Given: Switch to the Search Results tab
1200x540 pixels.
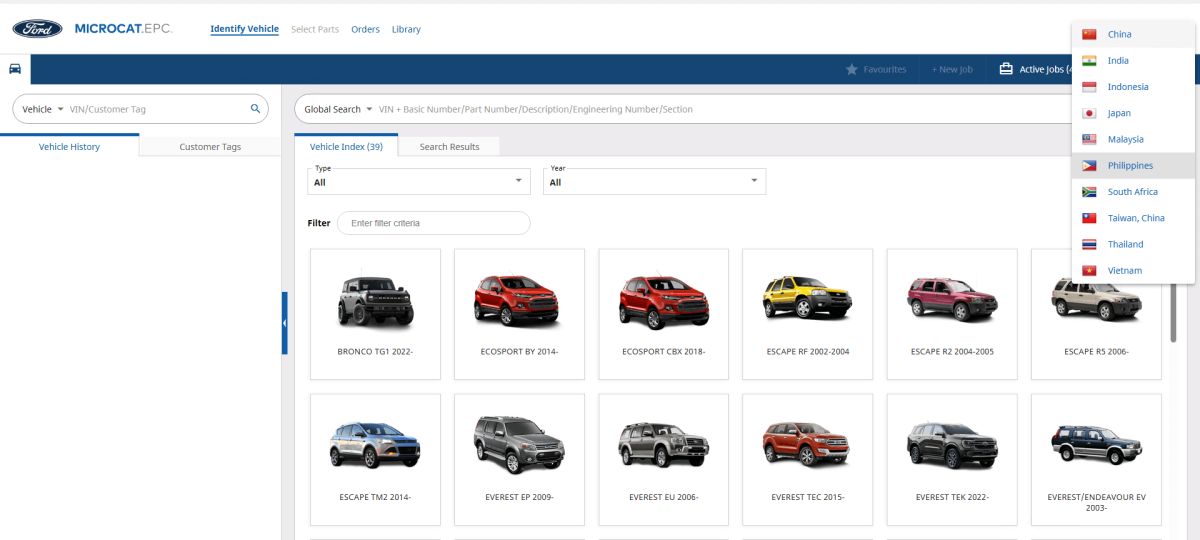Looking at the screenshot, I should (x=449, y=147).
